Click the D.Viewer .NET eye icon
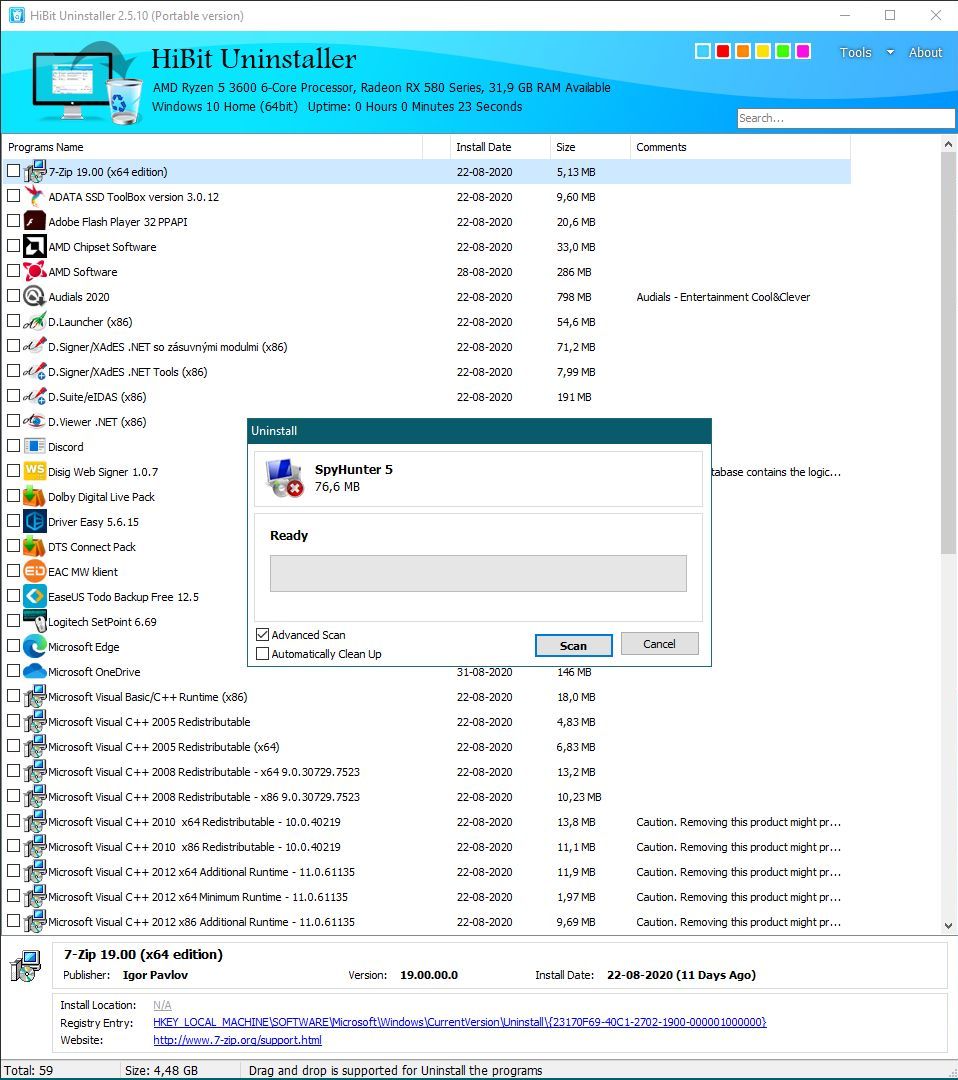Image resolution: width=958 pixels, height=1080 pixels. (34, 422)
